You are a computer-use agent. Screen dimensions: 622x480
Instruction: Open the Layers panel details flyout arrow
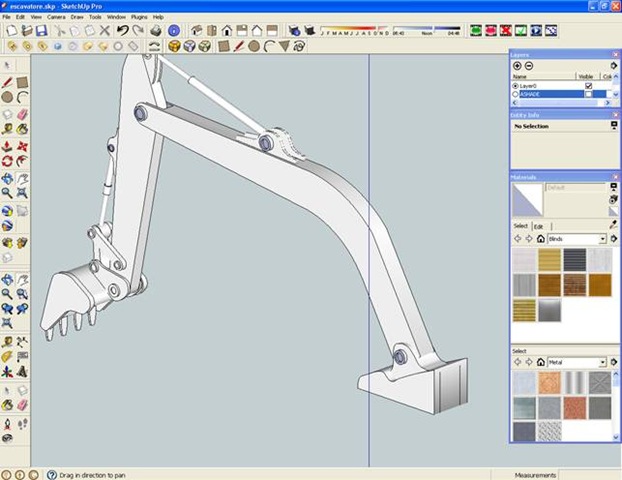(x=613, y=66)
